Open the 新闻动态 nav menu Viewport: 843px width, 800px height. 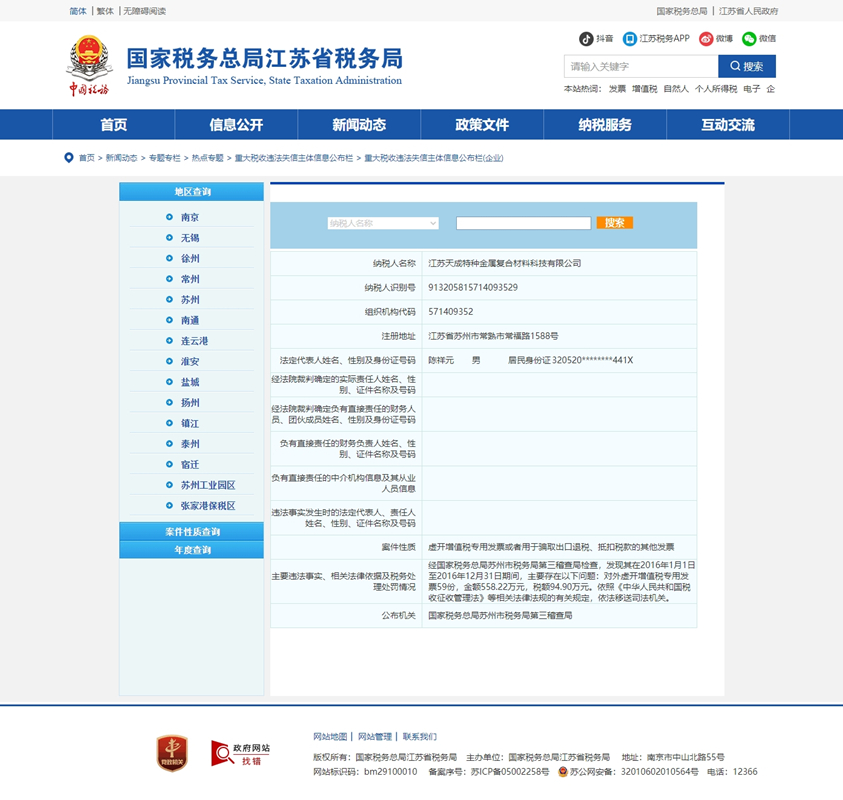coord(359,125)
